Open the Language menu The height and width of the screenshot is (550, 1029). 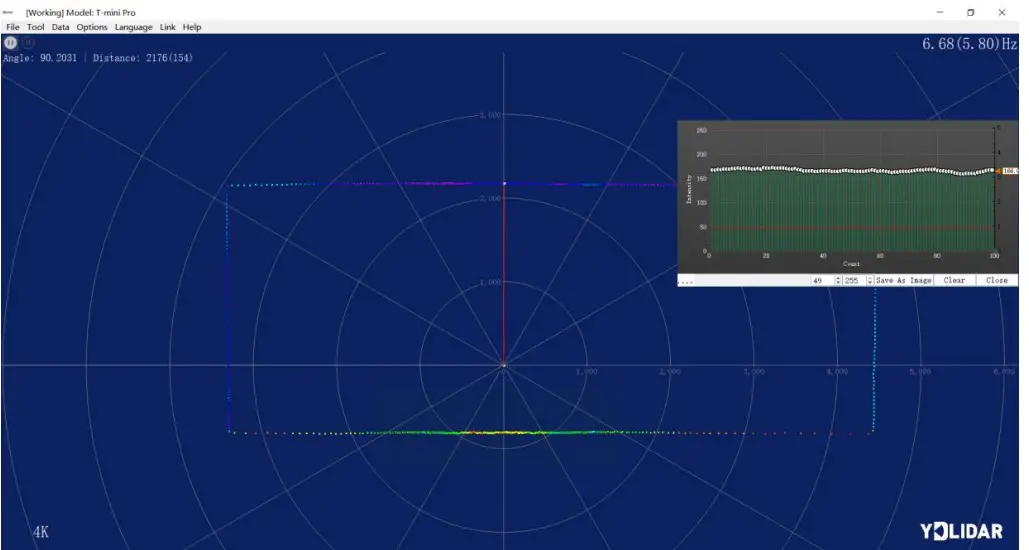[133, 27]
